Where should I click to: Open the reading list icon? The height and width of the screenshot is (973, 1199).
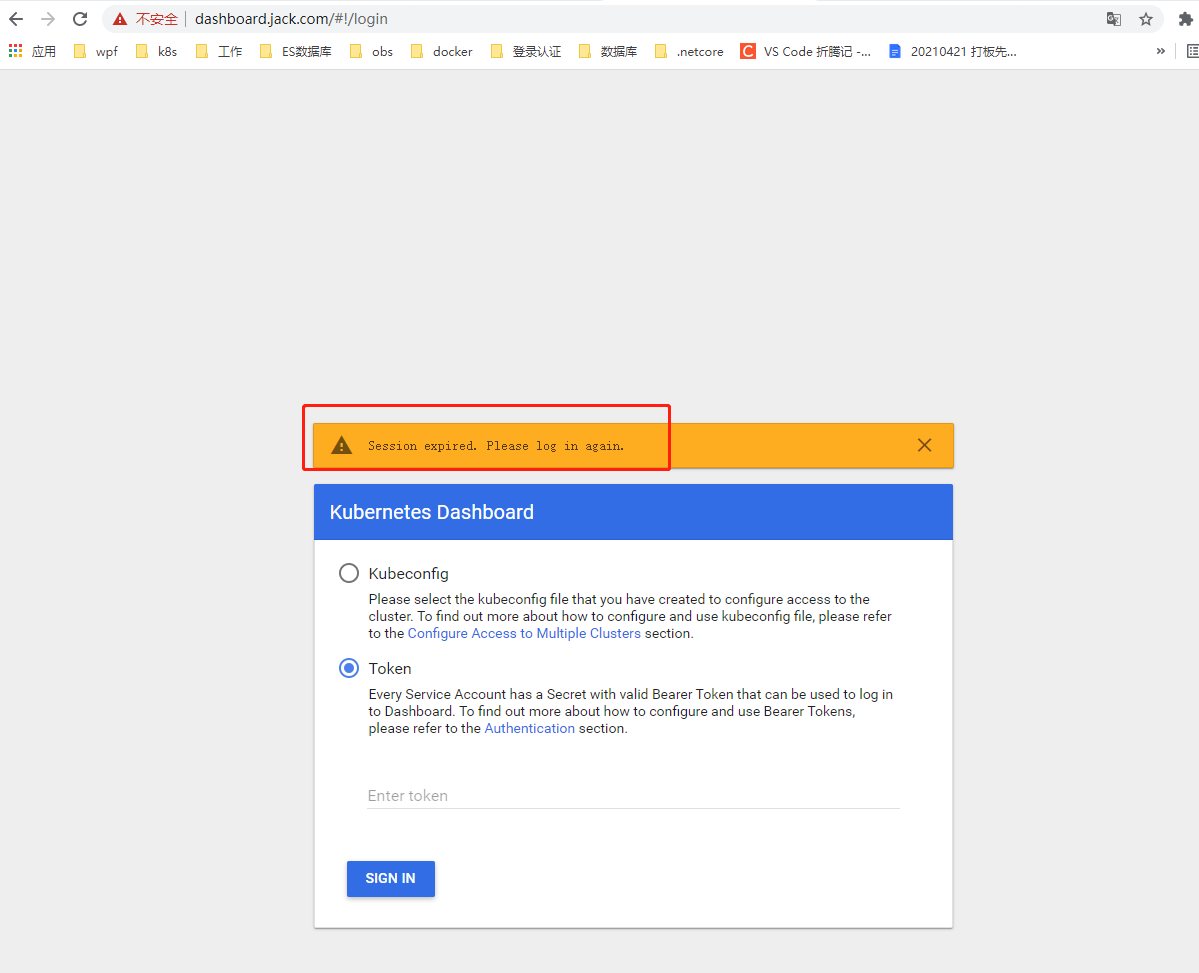[x=1192, y=51]
